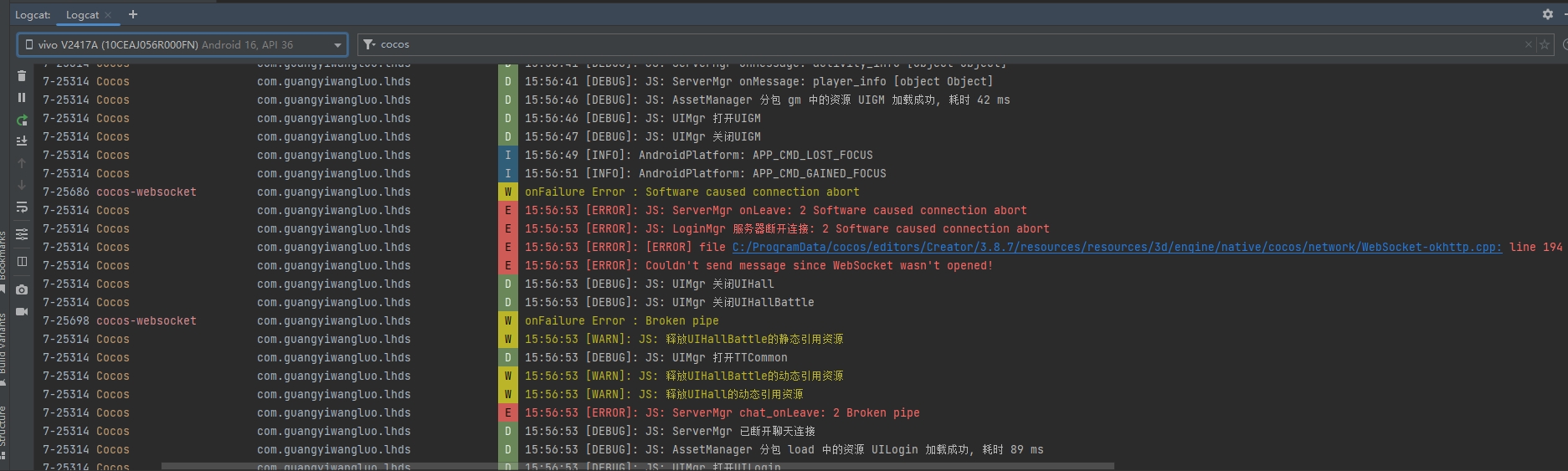
Task: Select the Logcat tab
Action: click(82, 15)
